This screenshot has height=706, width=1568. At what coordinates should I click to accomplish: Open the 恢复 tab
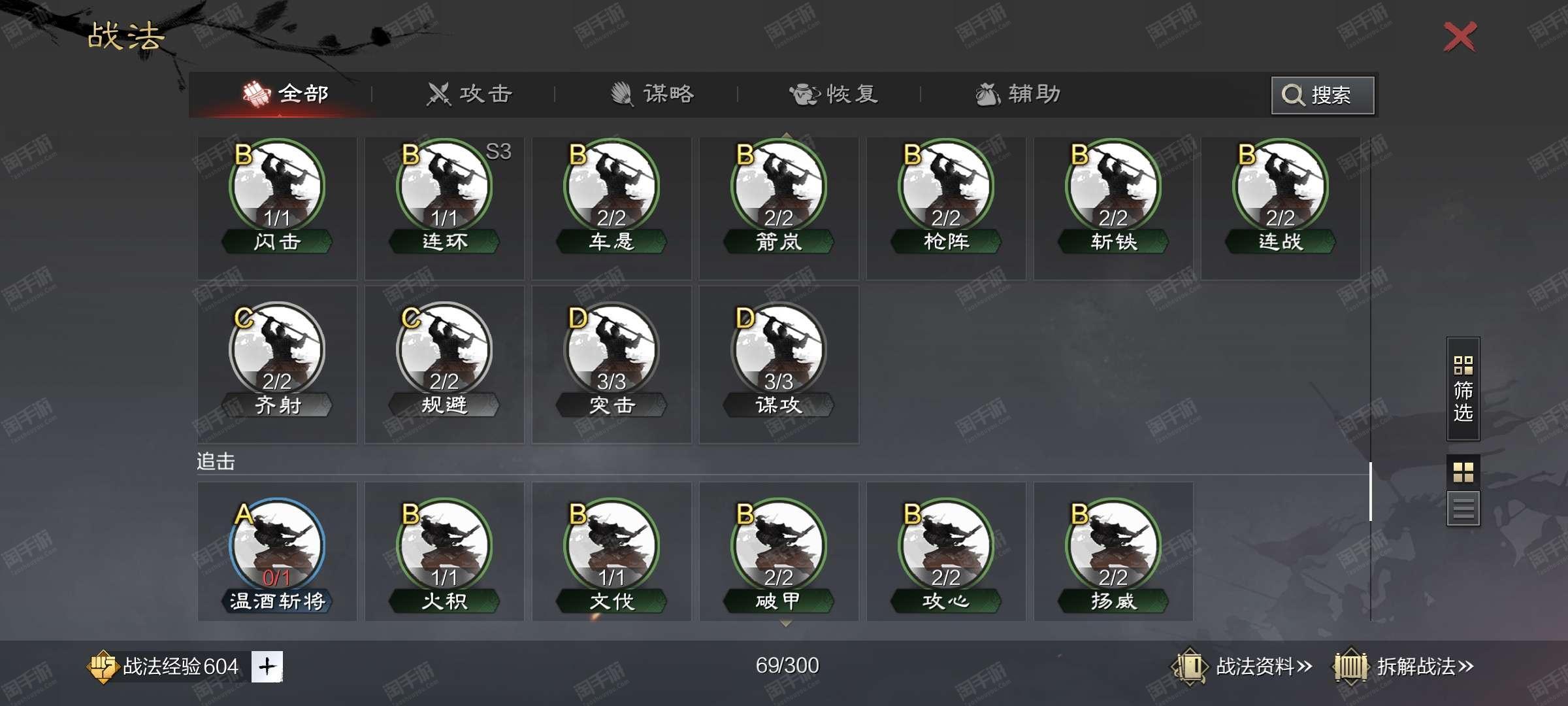(834, 94)
